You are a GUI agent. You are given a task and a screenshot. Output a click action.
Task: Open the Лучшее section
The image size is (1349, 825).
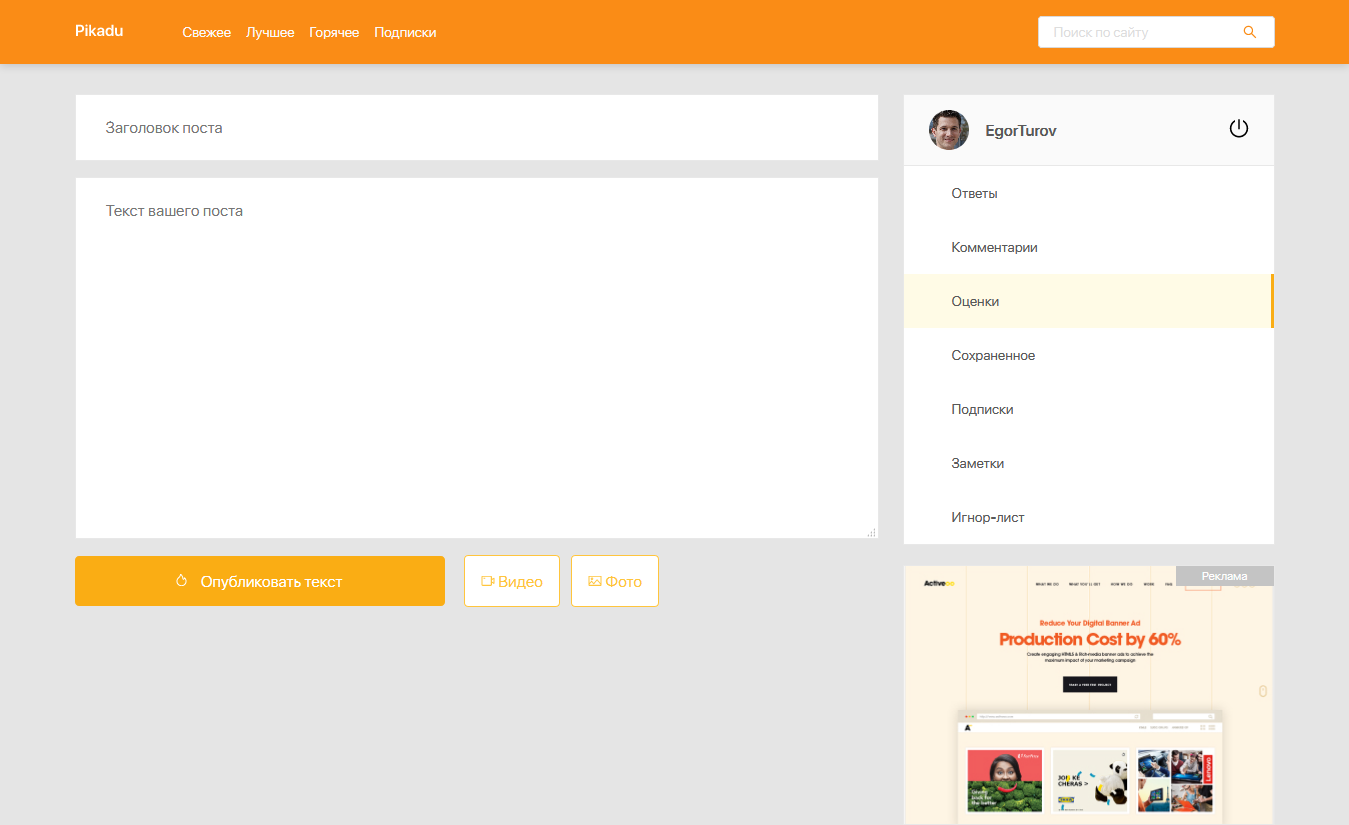coord(270,32)
